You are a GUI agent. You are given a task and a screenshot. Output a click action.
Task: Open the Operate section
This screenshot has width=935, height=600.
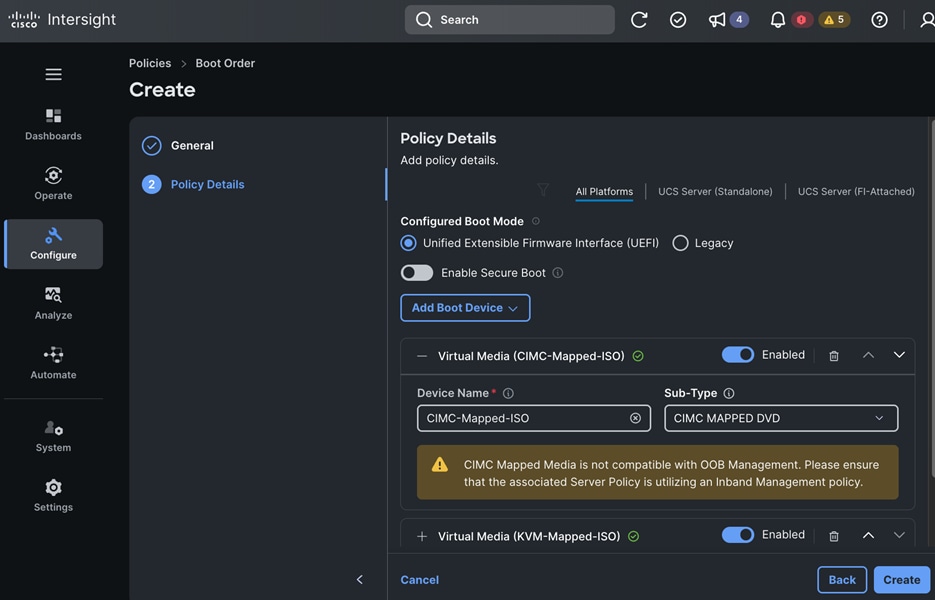pyautogui.click(x=54, y=184)
